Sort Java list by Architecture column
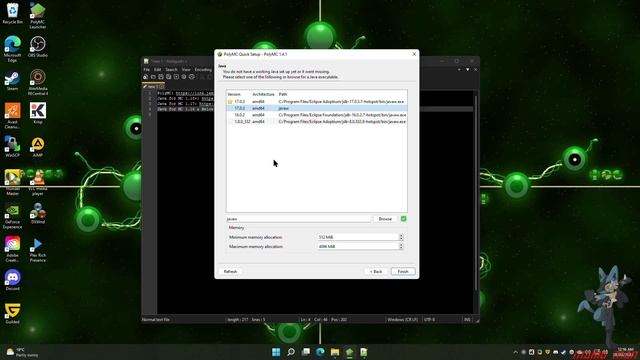The height and width of the screenshot is (360, 640). pyautogui.click(x=263, y=94)
